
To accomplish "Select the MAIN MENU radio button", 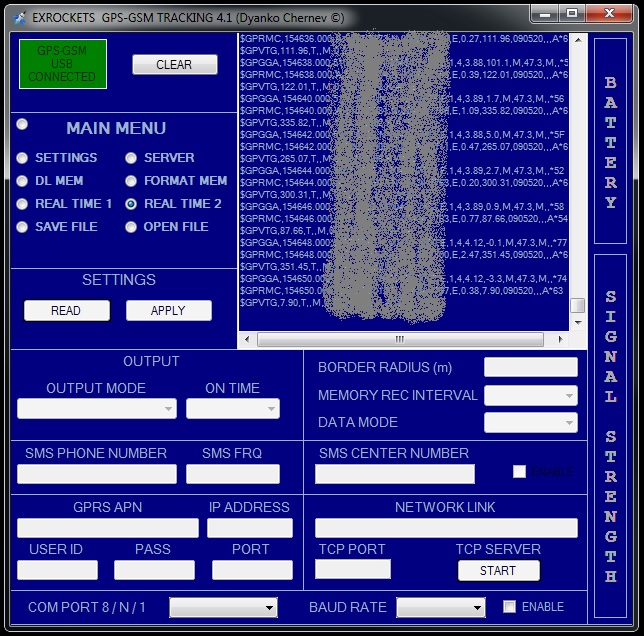I will pos(22,124).
